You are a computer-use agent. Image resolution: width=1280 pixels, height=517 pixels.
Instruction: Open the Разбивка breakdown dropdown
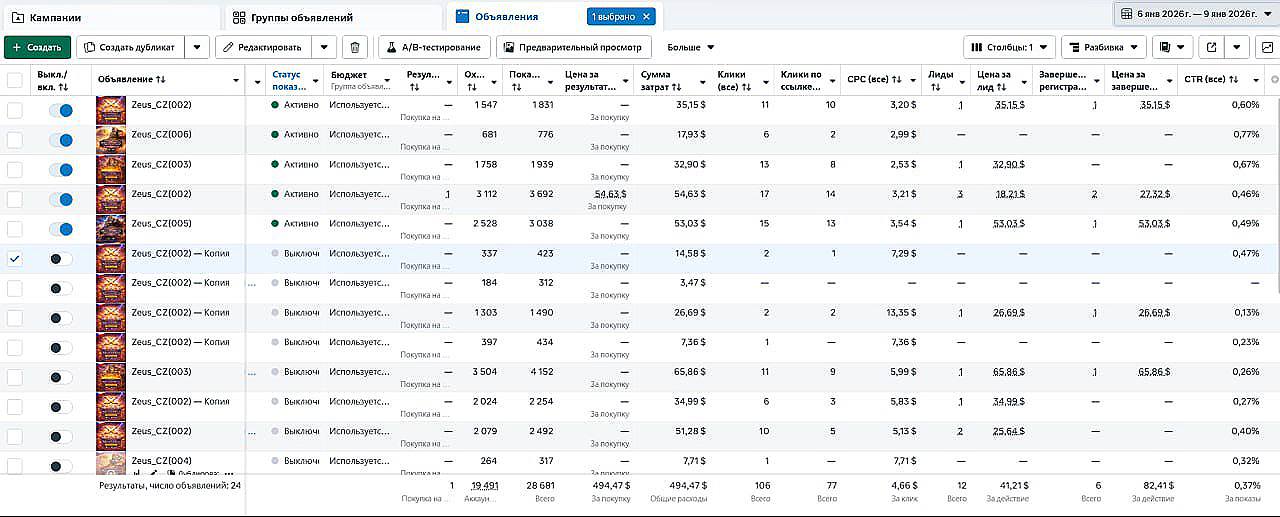click(x=1104, y=47)
